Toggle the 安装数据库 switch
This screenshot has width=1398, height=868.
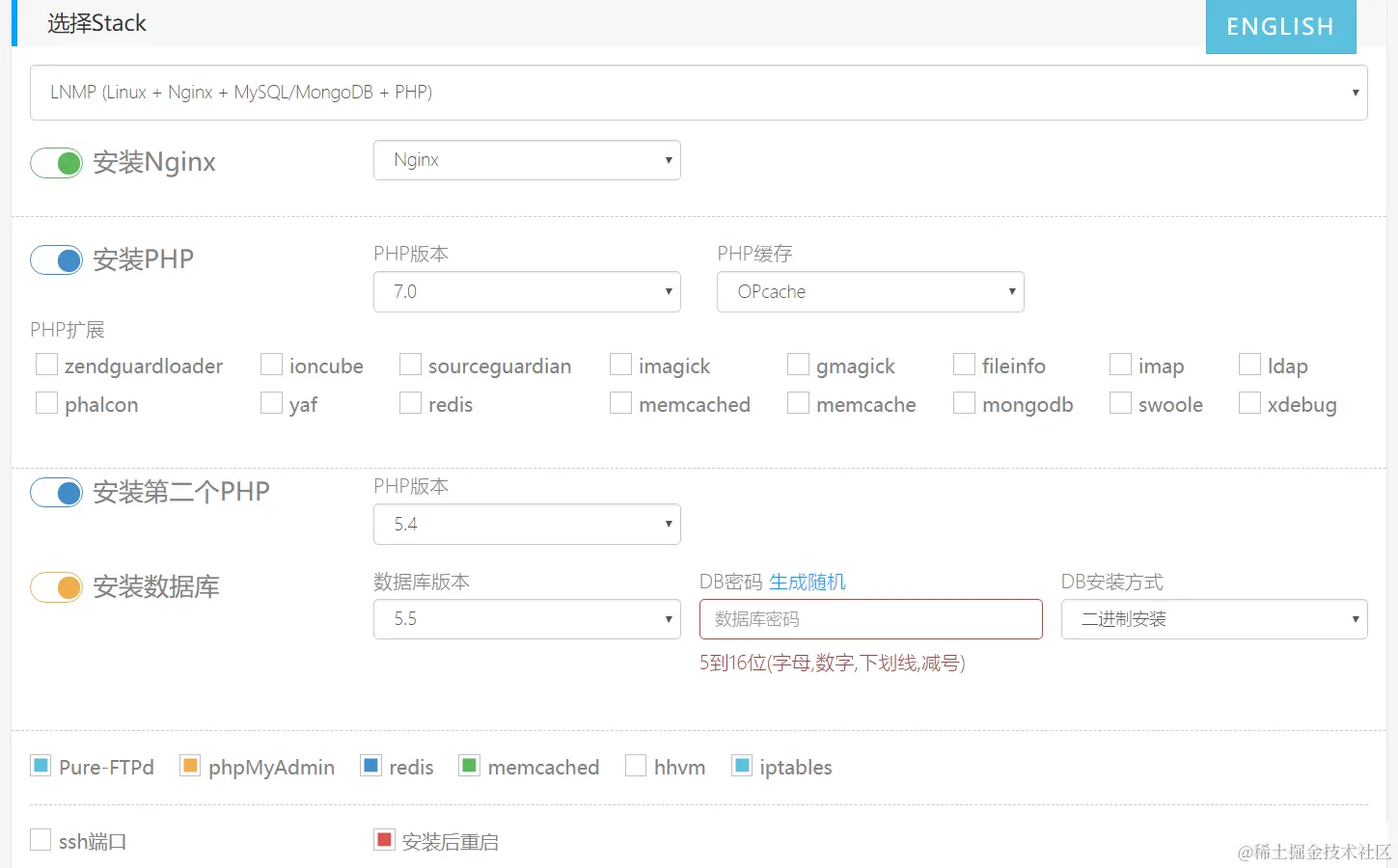click(56, 587)
